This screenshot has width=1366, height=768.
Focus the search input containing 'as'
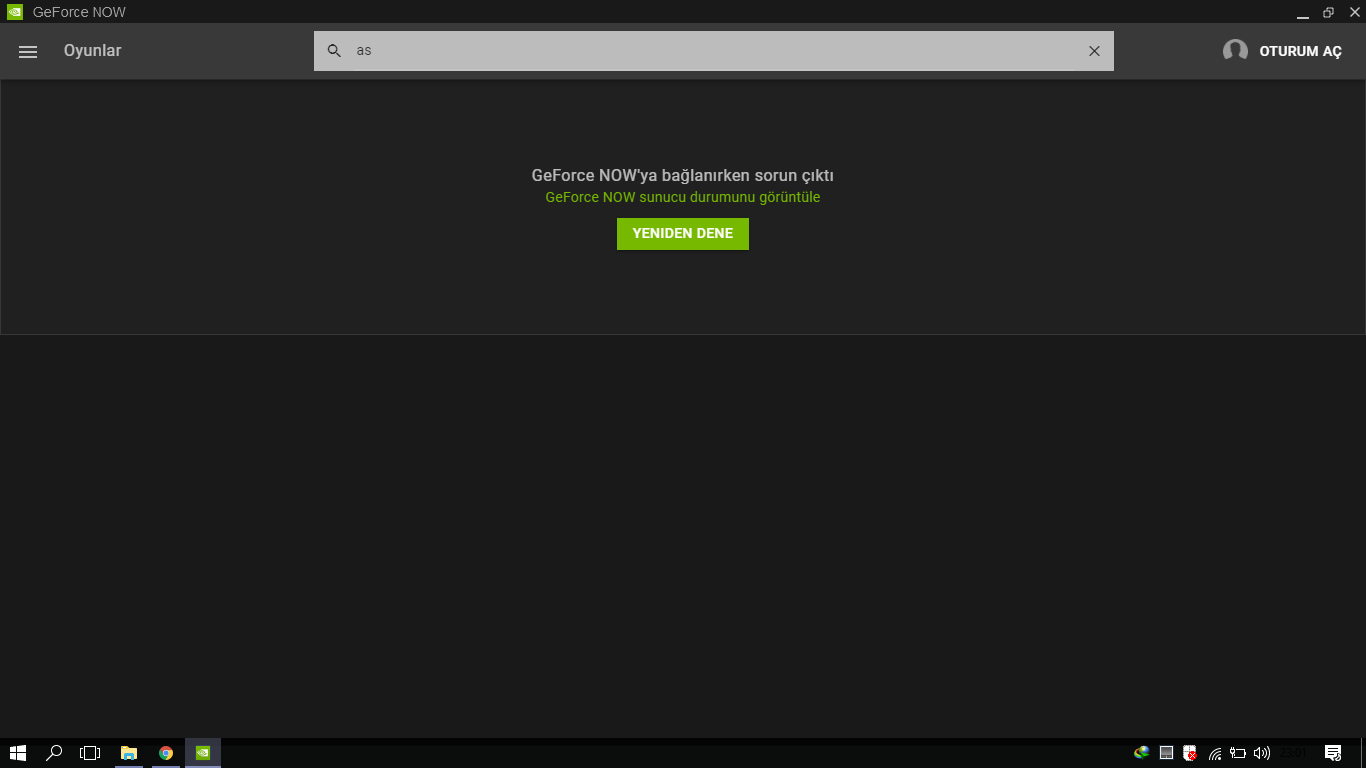point(715,51)
